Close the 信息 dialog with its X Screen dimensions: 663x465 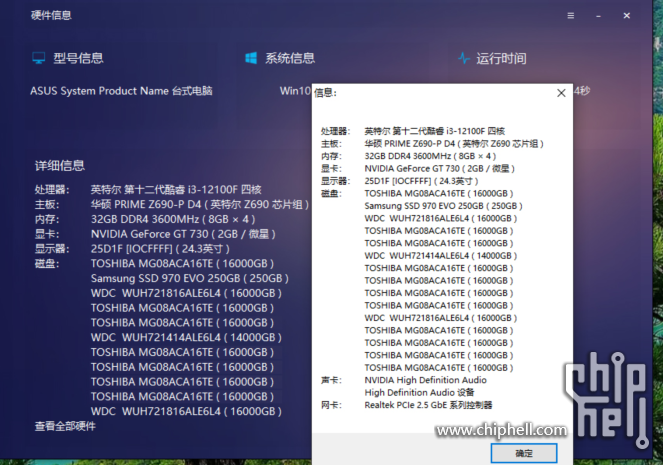tap(561, 93)
